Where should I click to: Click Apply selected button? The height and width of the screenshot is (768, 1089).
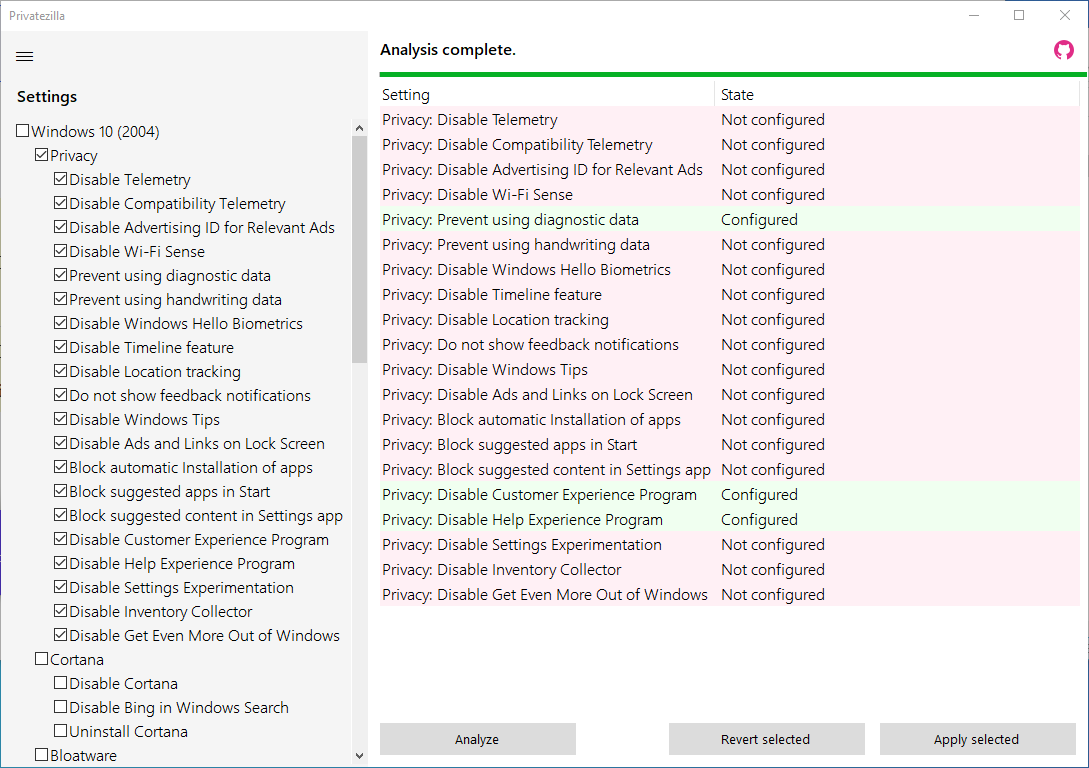point(975,739)
